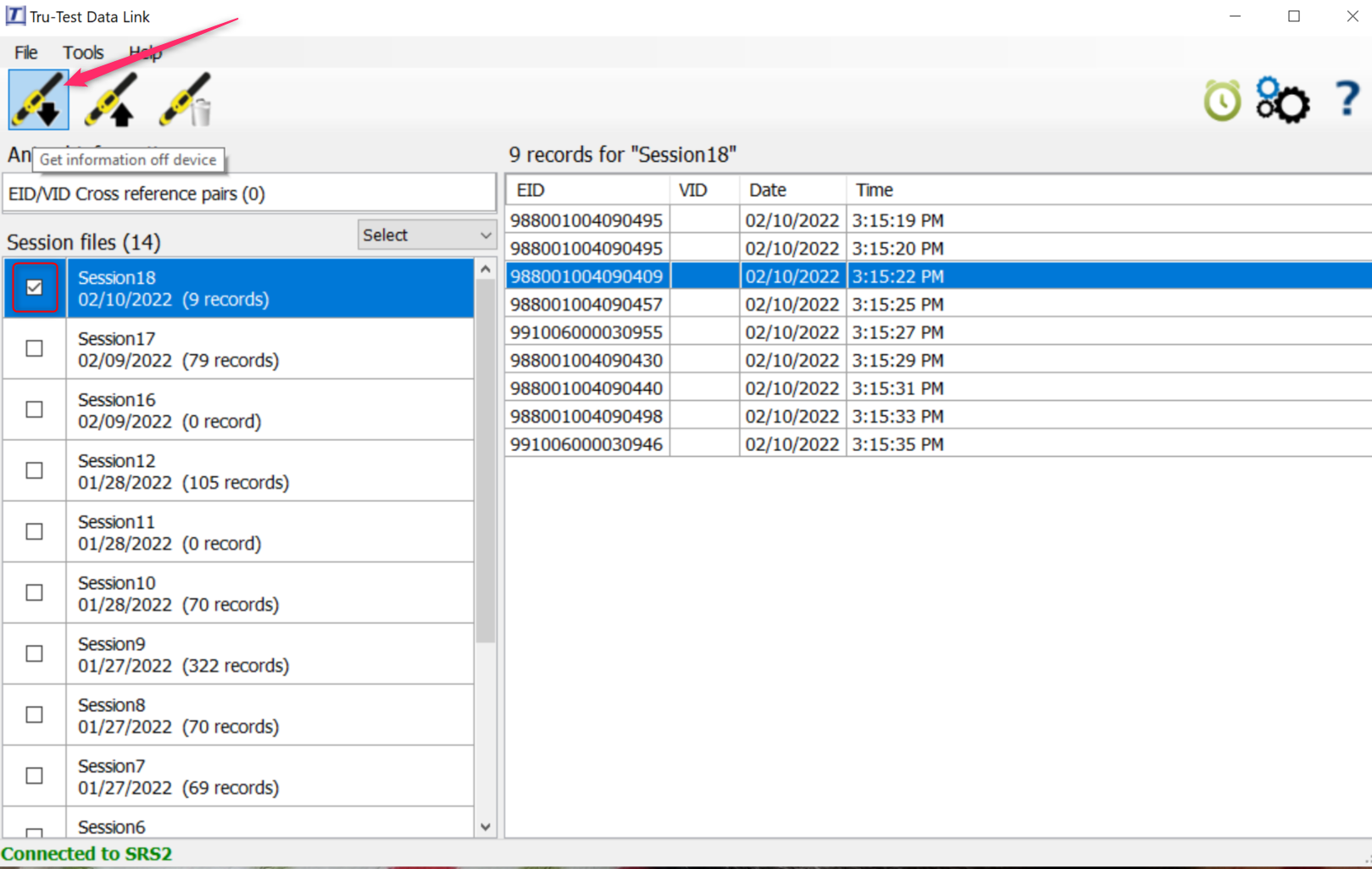Open the green clock time settings icon
This screenshot has width=1372, height=869.
click(x=1222, y=101)
